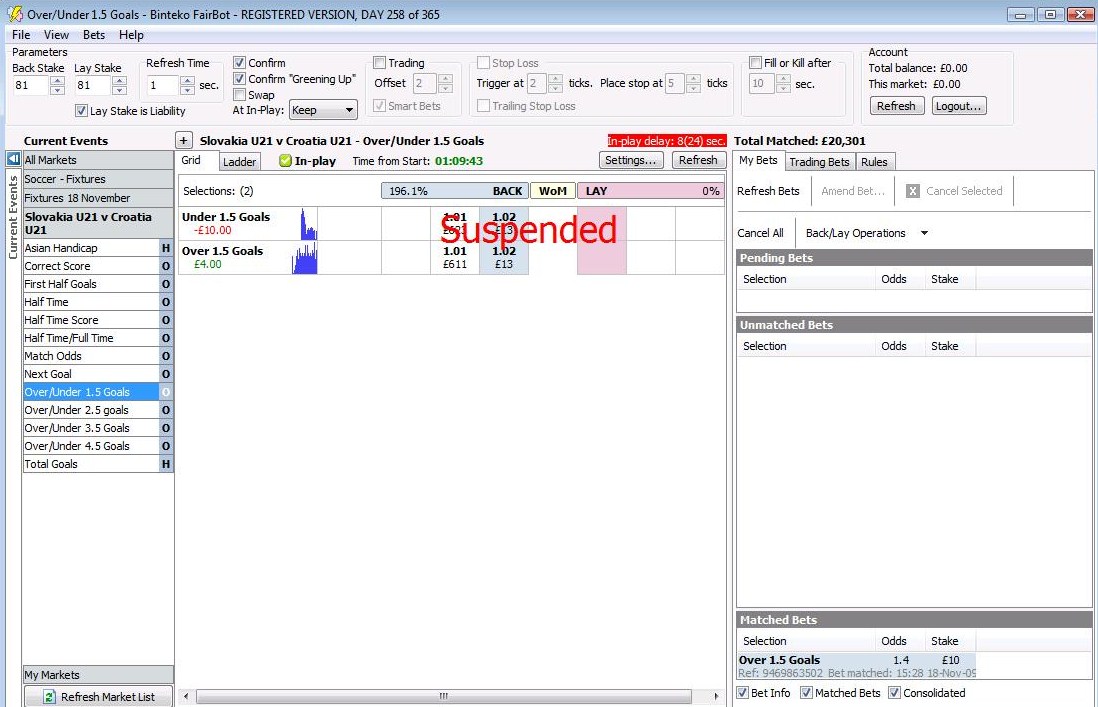
Task: Click the WoM column header
Action: coord(553,191)
